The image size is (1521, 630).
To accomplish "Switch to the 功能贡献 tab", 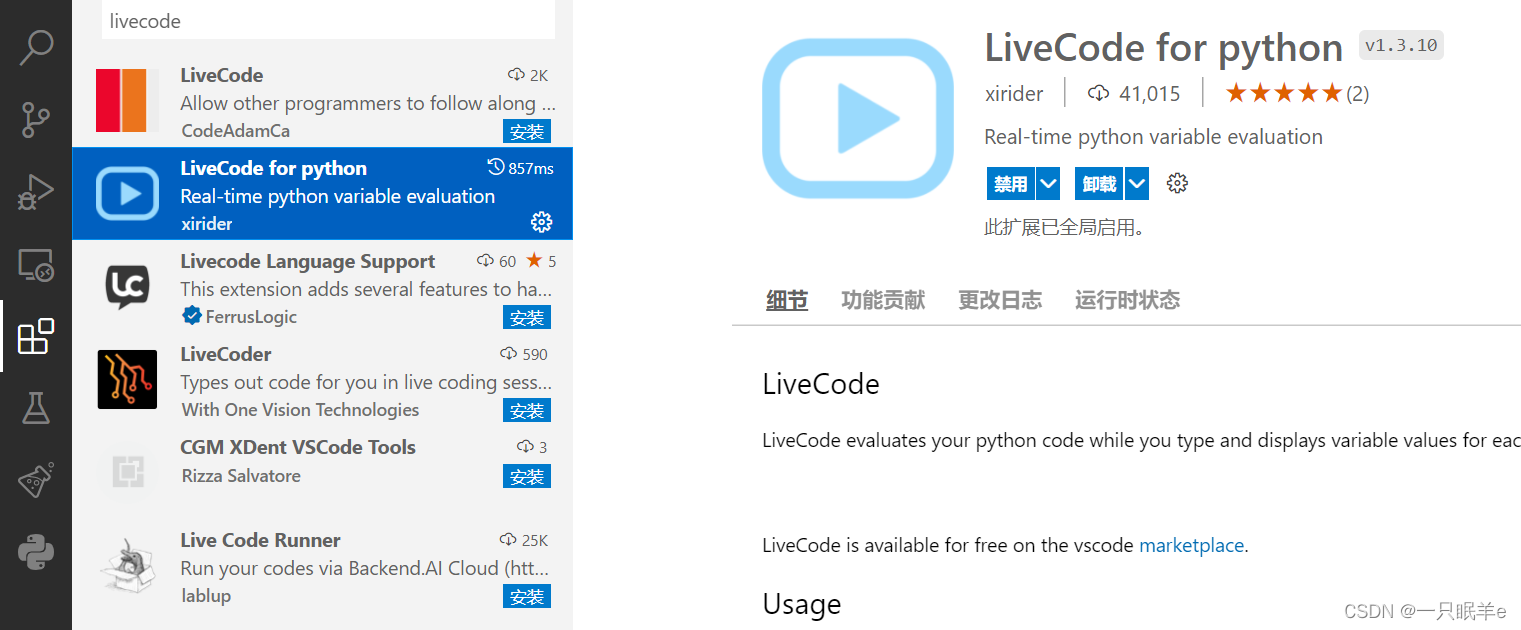I will click(882, 299).
